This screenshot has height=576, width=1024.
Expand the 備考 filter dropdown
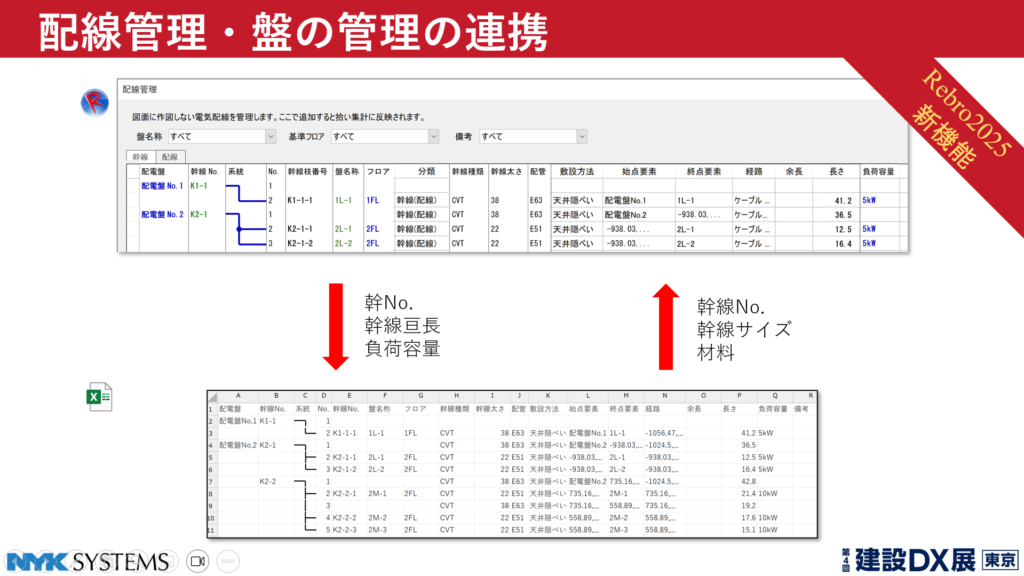(582, 137)
